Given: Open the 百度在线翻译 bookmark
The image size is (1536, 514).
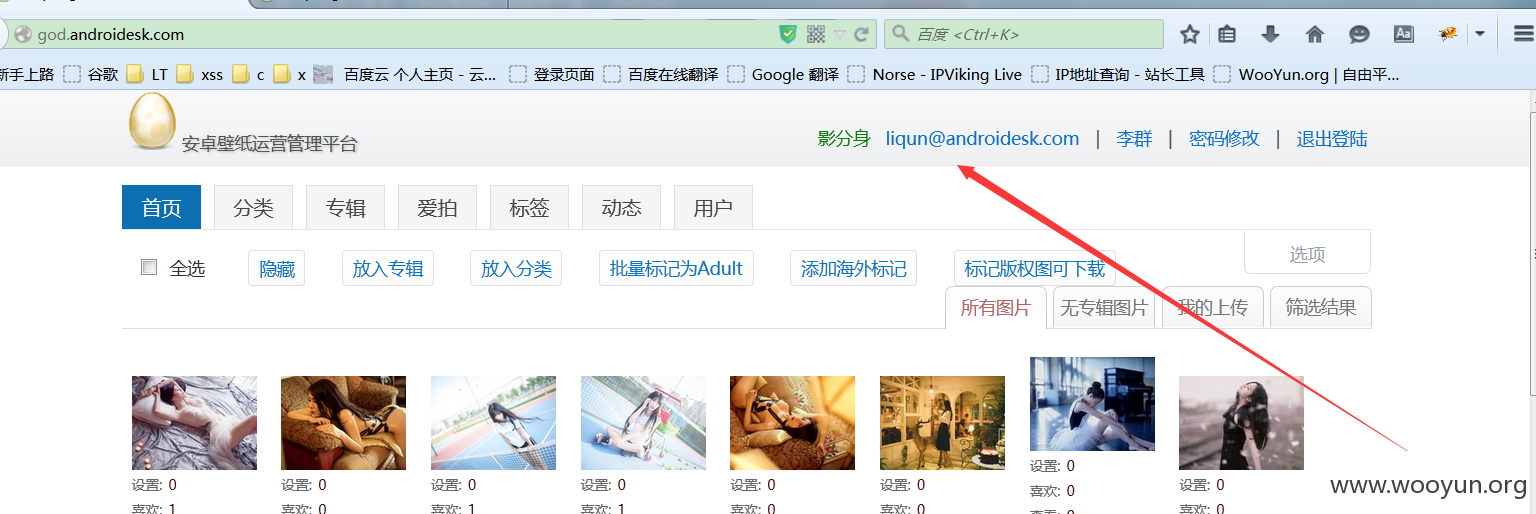Looking at the screenshot, I should click(x=660, y=74).
